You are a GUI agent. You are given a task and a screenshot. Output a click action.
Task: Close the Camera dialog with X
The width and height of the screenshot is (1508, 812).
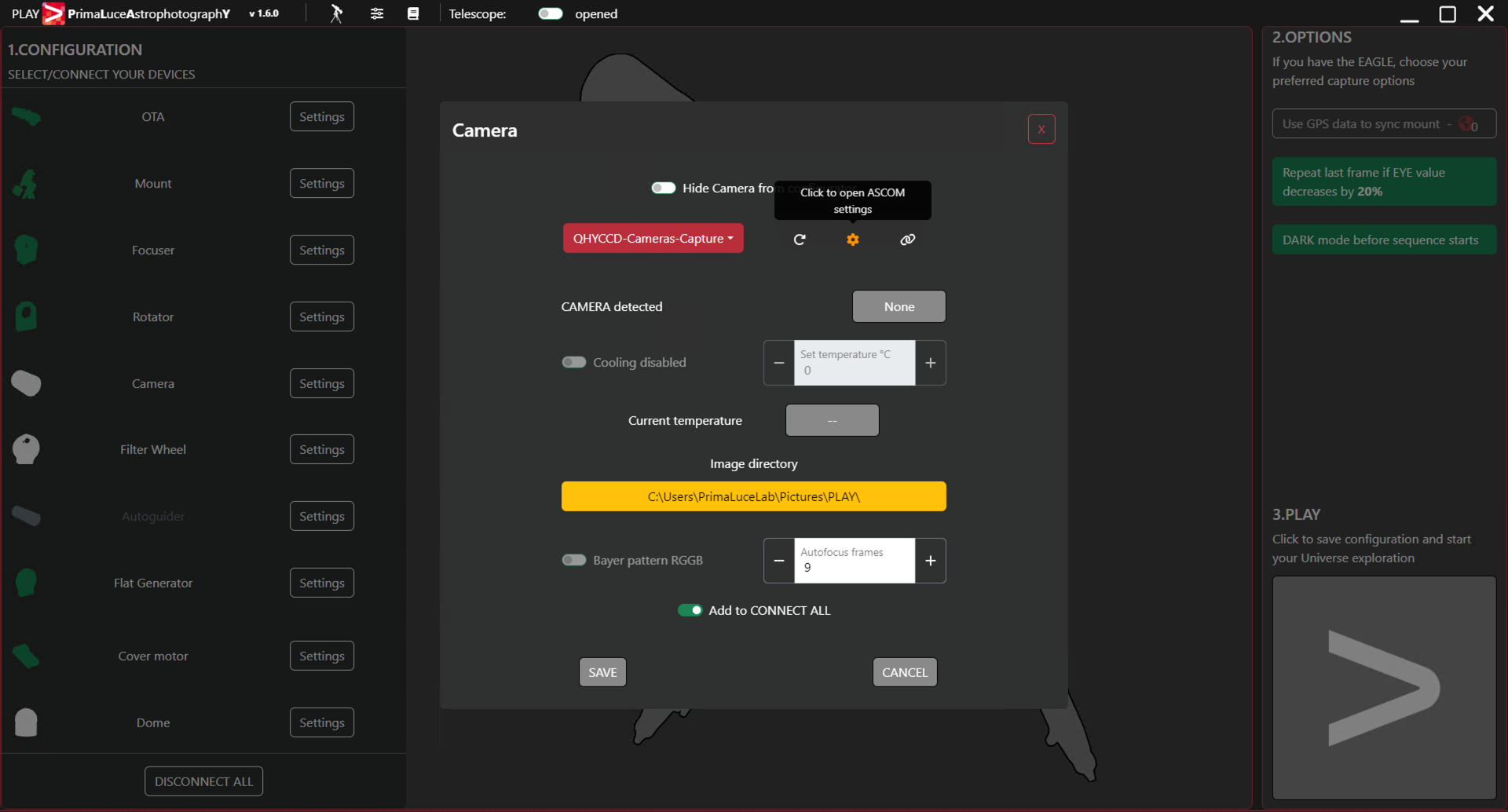click(x=1041, y=130)
